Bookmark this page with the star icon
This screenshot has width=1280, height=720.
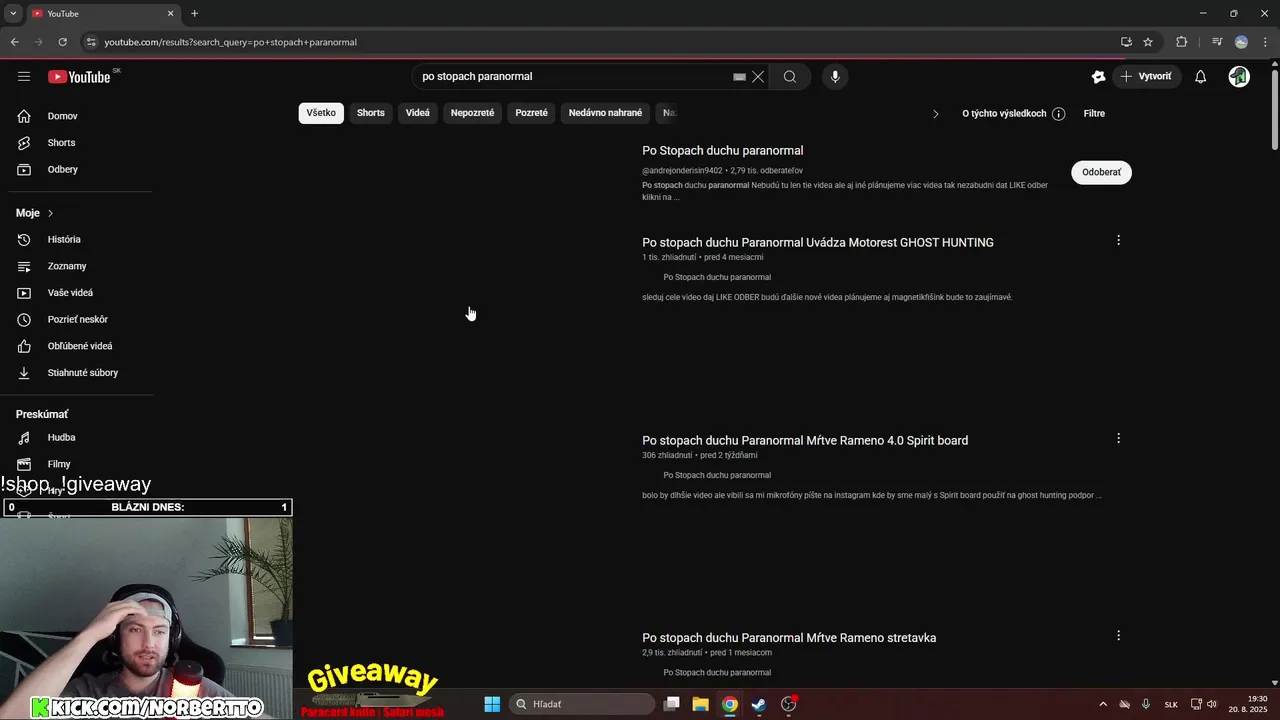pos(1148,42)
